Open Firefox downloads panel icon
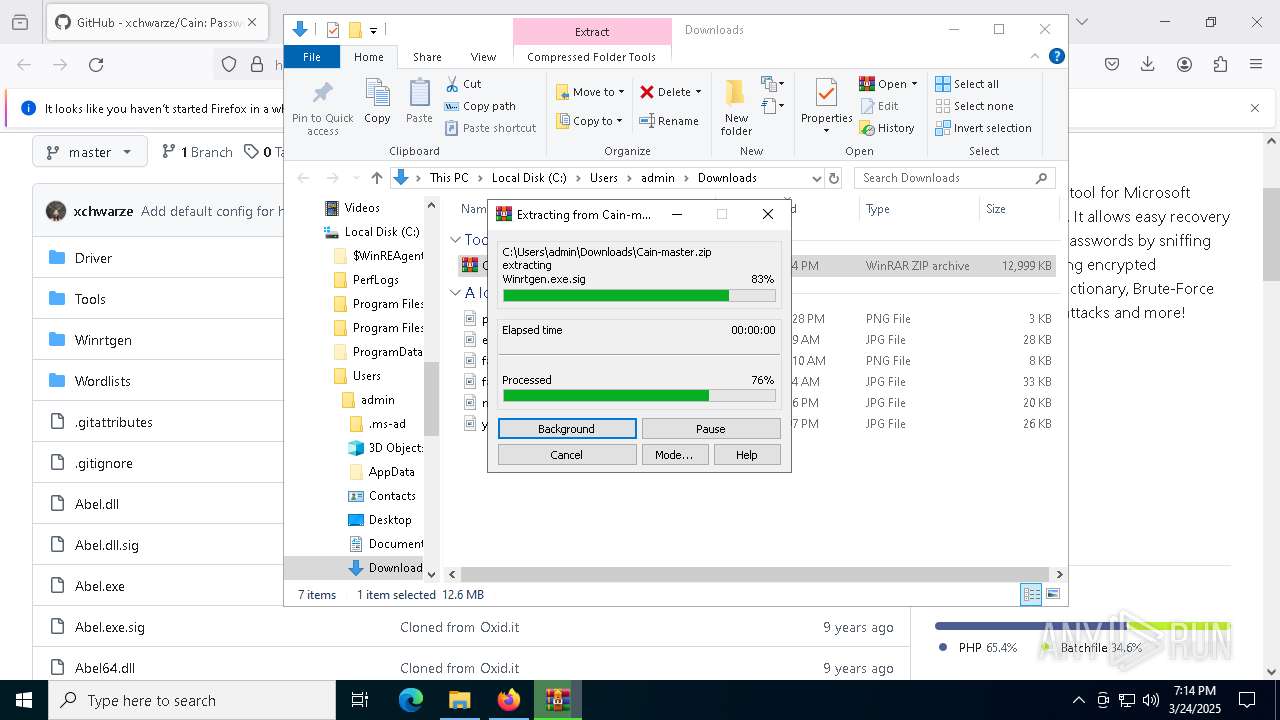 click(1148, 65)
